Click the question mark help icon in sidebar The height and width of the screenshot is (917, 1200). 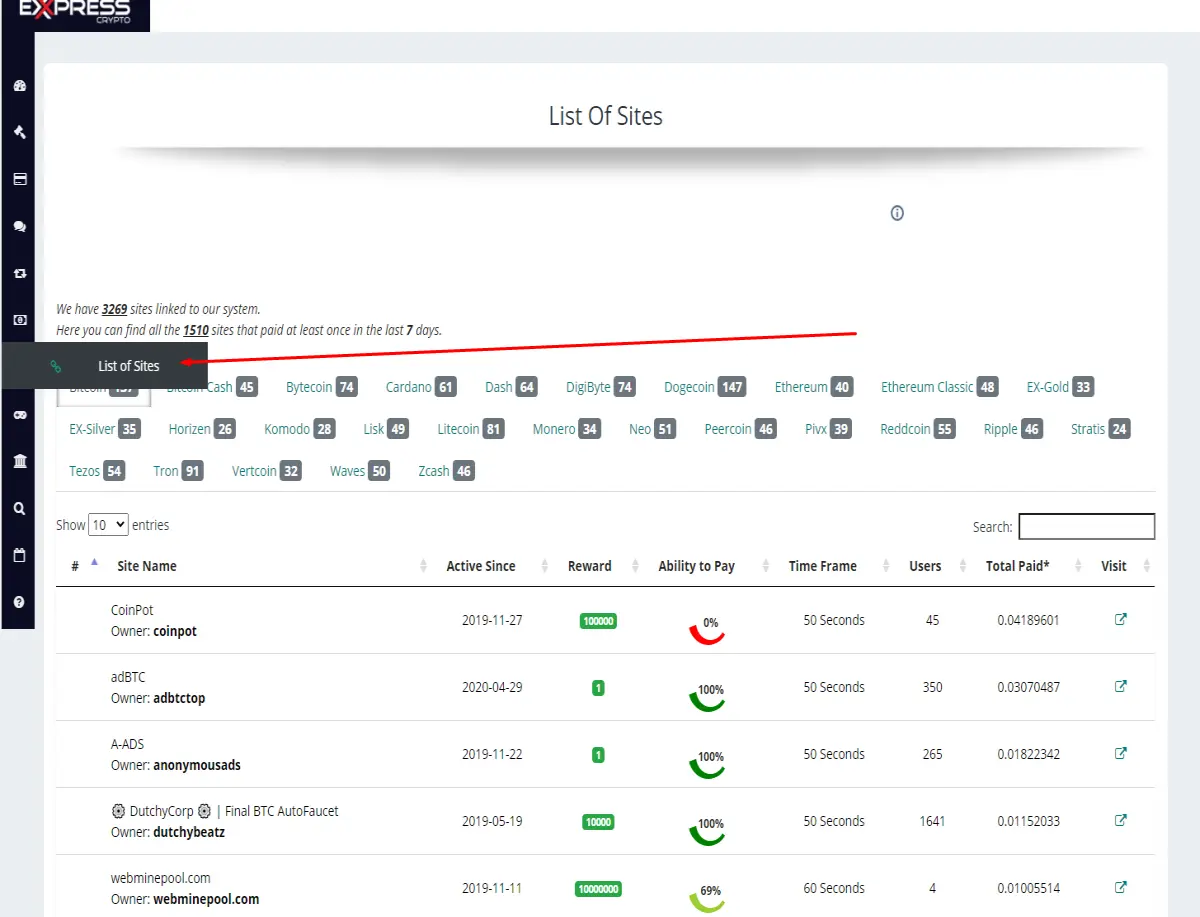pyautogui.click(x=19, y=602)
